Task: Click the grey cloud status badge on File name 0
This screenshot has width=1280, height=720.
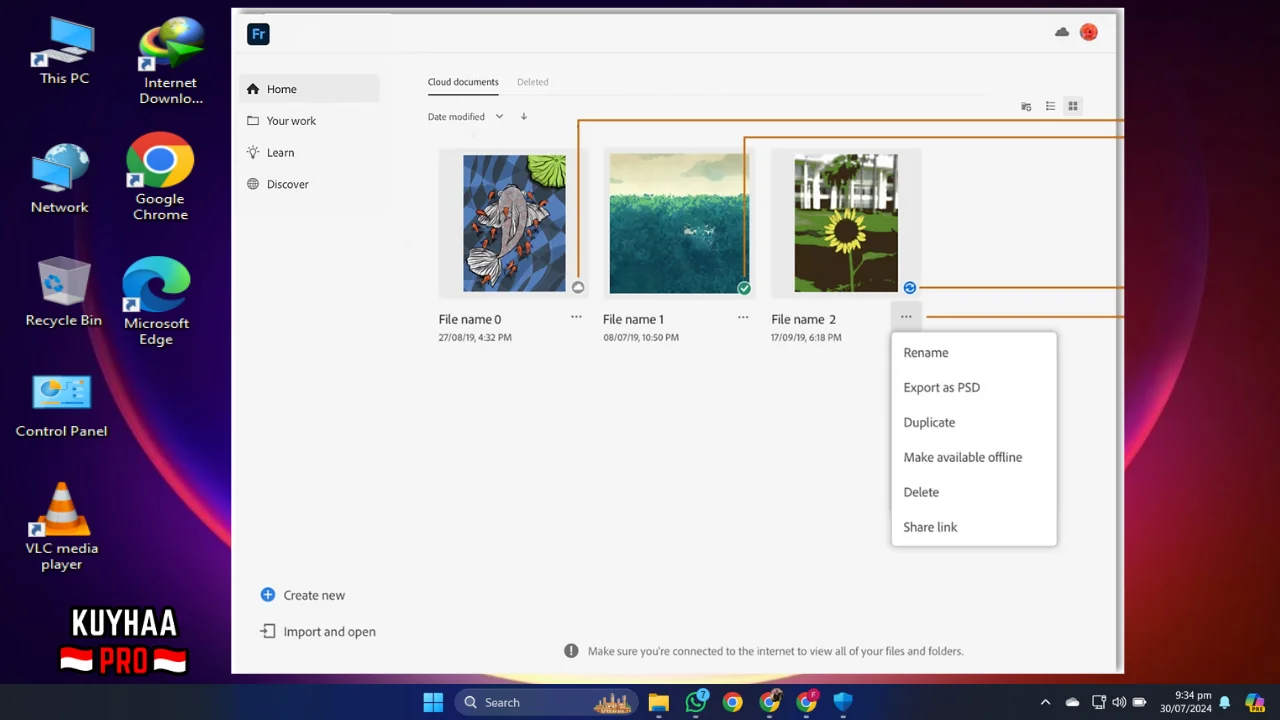Action: [x=578, y=288]
